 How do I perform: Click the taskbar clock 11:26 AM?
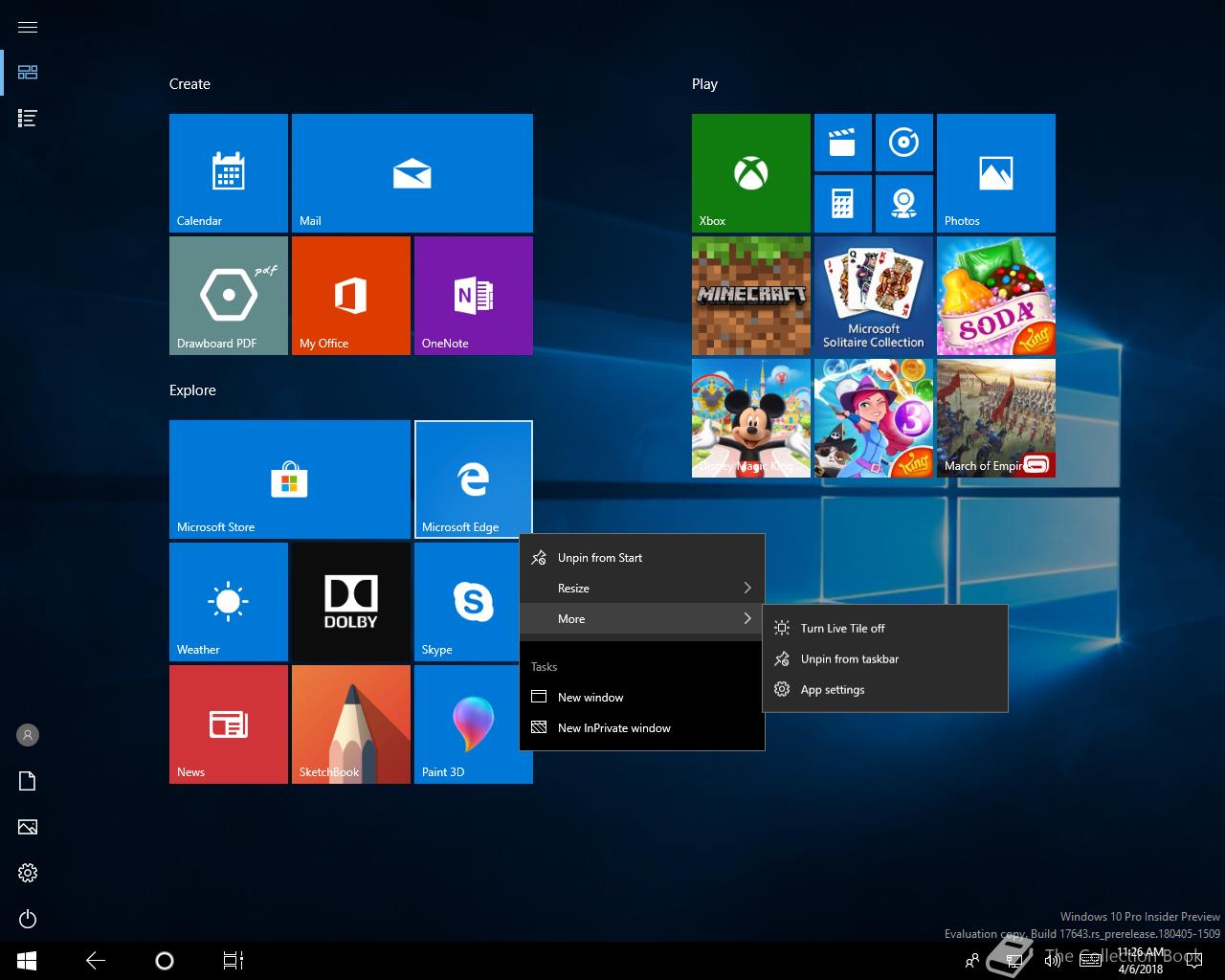1140,961
